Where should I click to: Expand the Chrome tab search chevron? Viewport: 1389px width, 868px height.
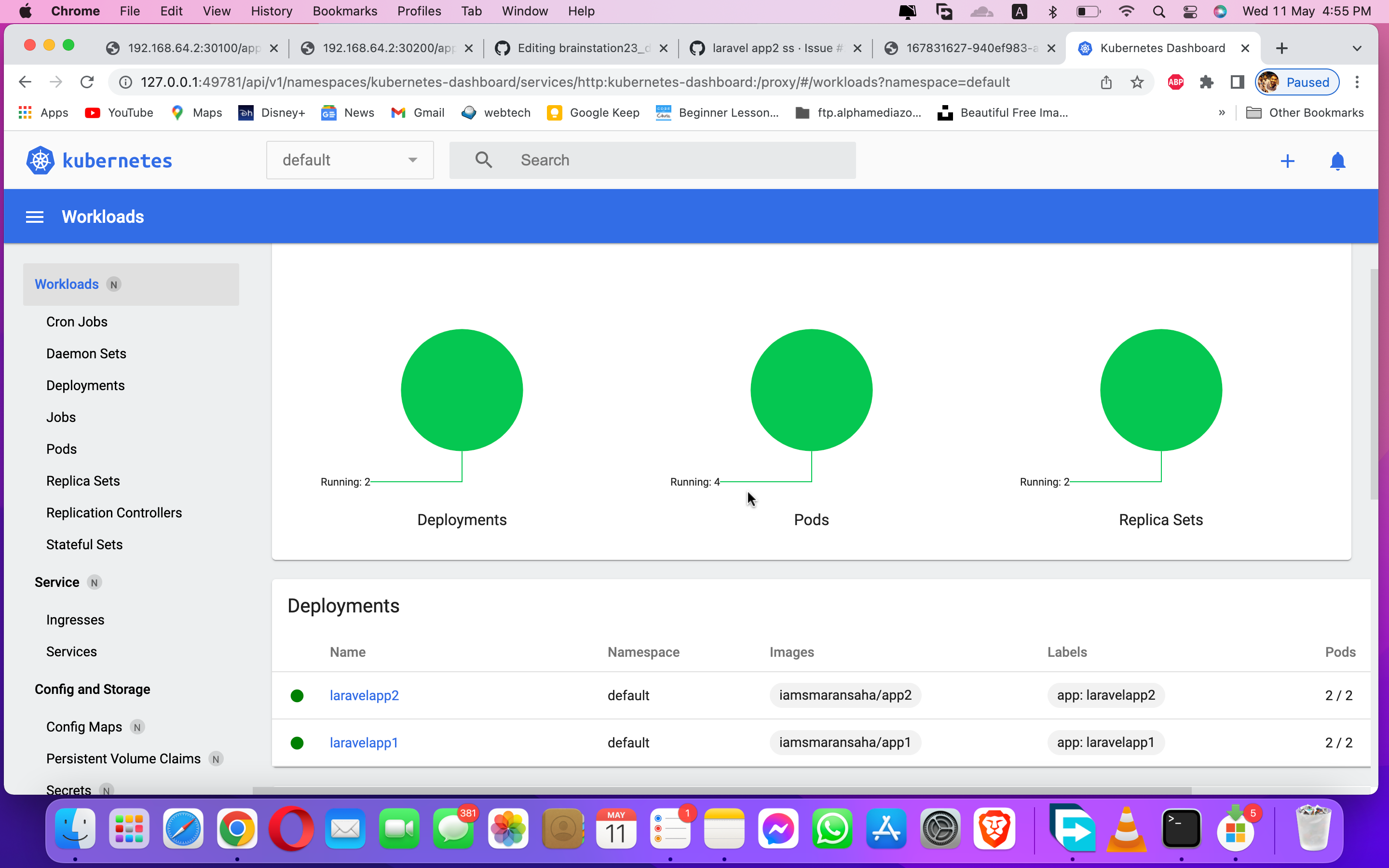[x=1357, y=48]
